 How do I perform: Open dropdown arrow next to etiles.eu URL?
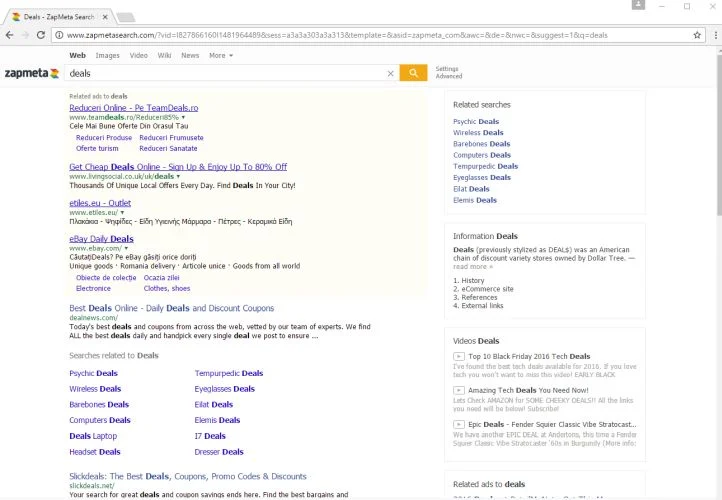[x=122, y=213]
